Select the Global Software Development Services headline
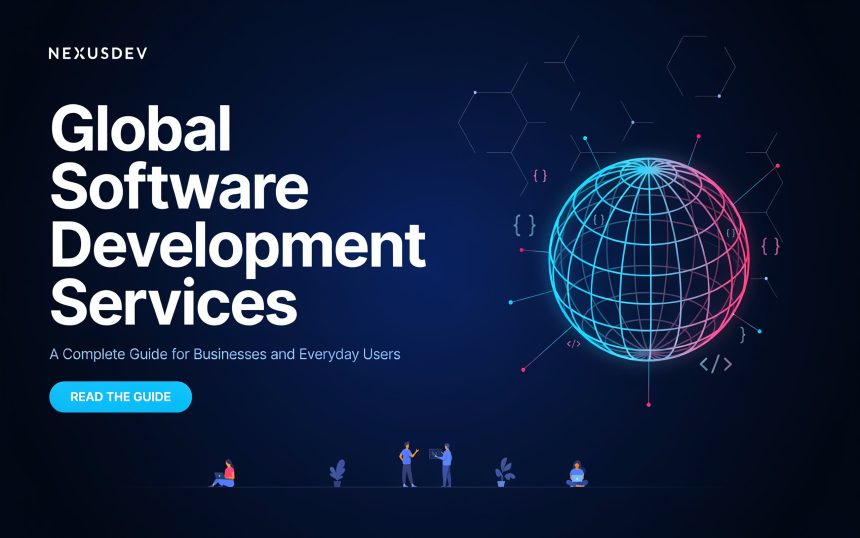860x538 pixels. [x=237, y=216]
